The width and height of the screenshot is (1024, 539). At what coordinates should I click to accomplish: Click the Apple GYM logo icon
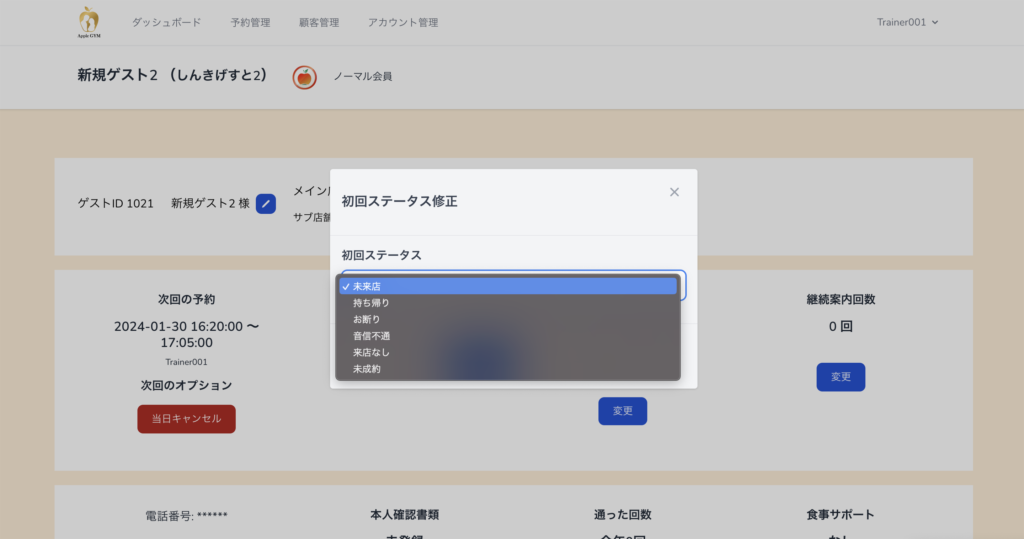tap(89, 21)
